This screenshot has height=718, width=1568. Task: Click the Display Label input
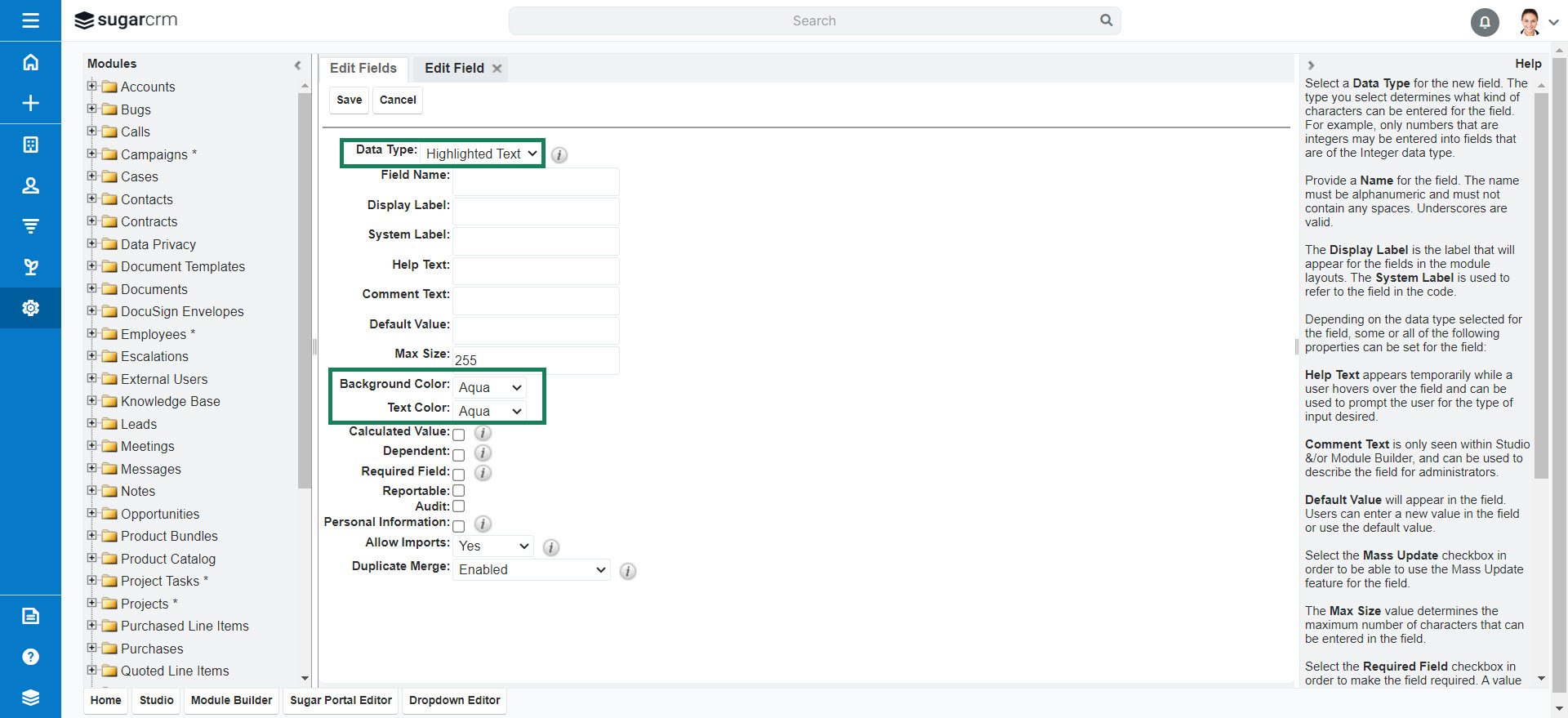point(536,211)
